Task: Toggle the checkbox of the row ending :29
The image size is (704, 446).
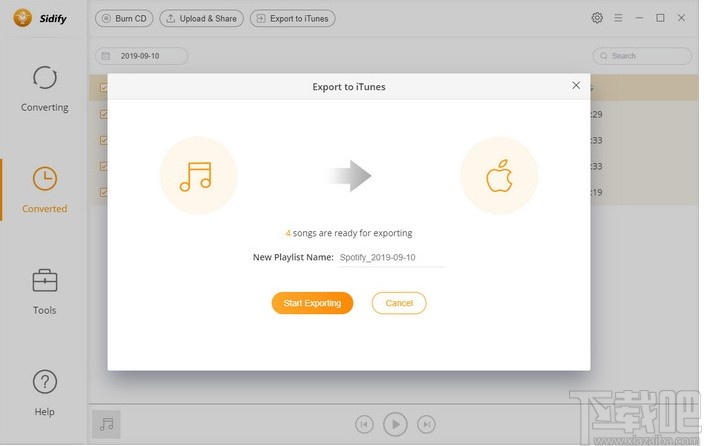Action: (x=104, y=114)
